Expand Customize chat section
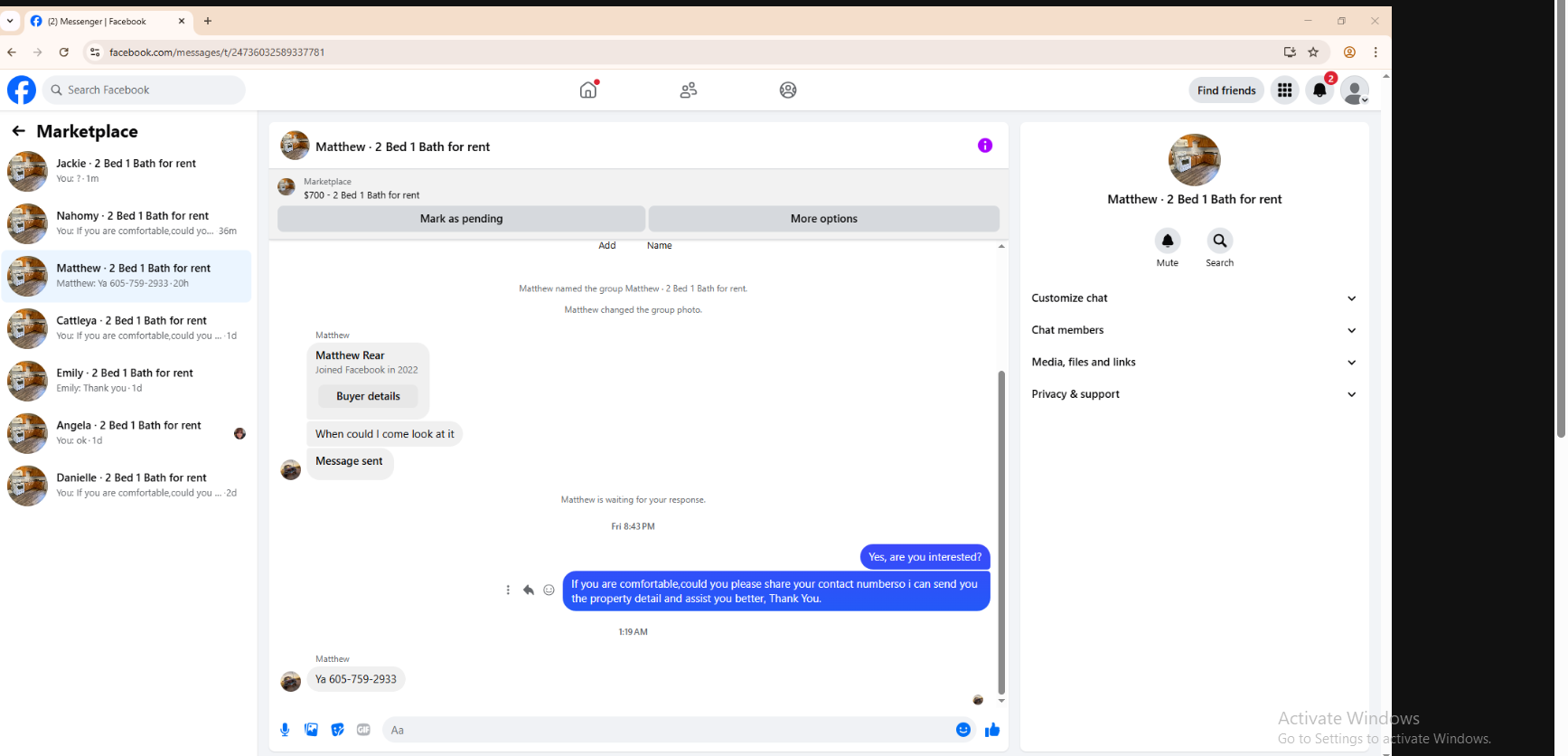 point(1194,298)
